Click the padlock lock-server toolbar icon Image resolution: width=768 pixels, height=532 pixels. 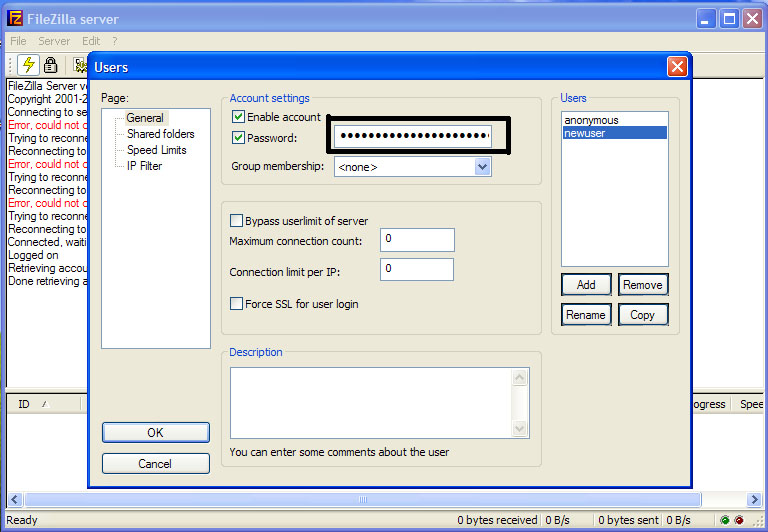click(x=50, y=65)
